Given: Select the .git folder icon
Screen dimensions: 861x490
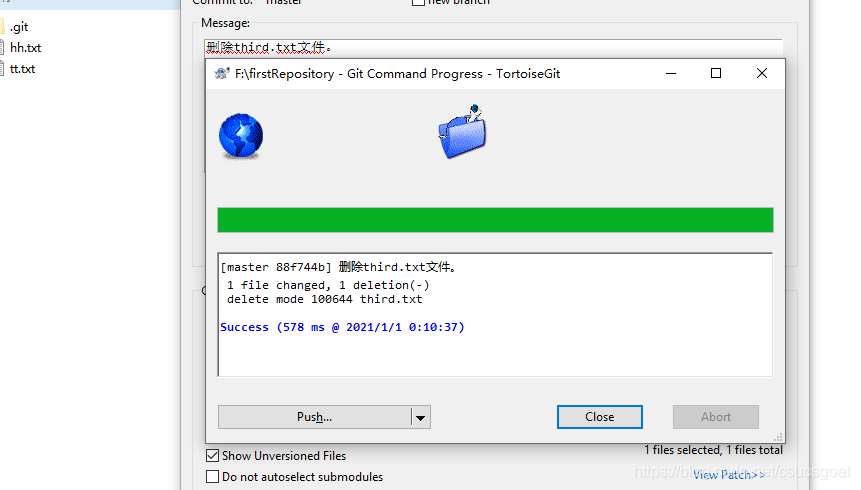Looking at the screenshot, I should coord(2,26).
